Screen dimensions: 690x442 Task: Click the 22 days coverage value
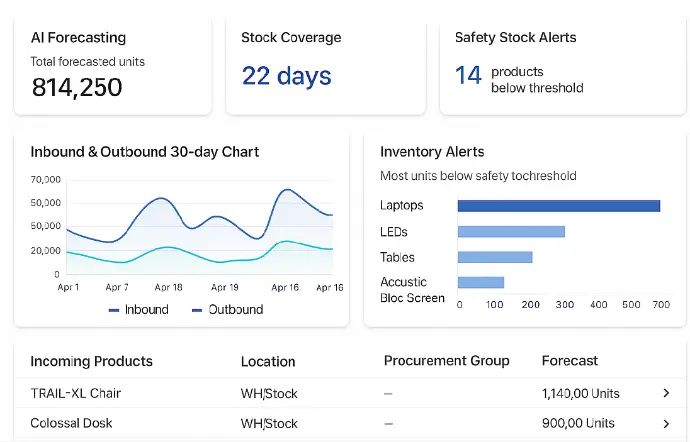pos(286,76)
